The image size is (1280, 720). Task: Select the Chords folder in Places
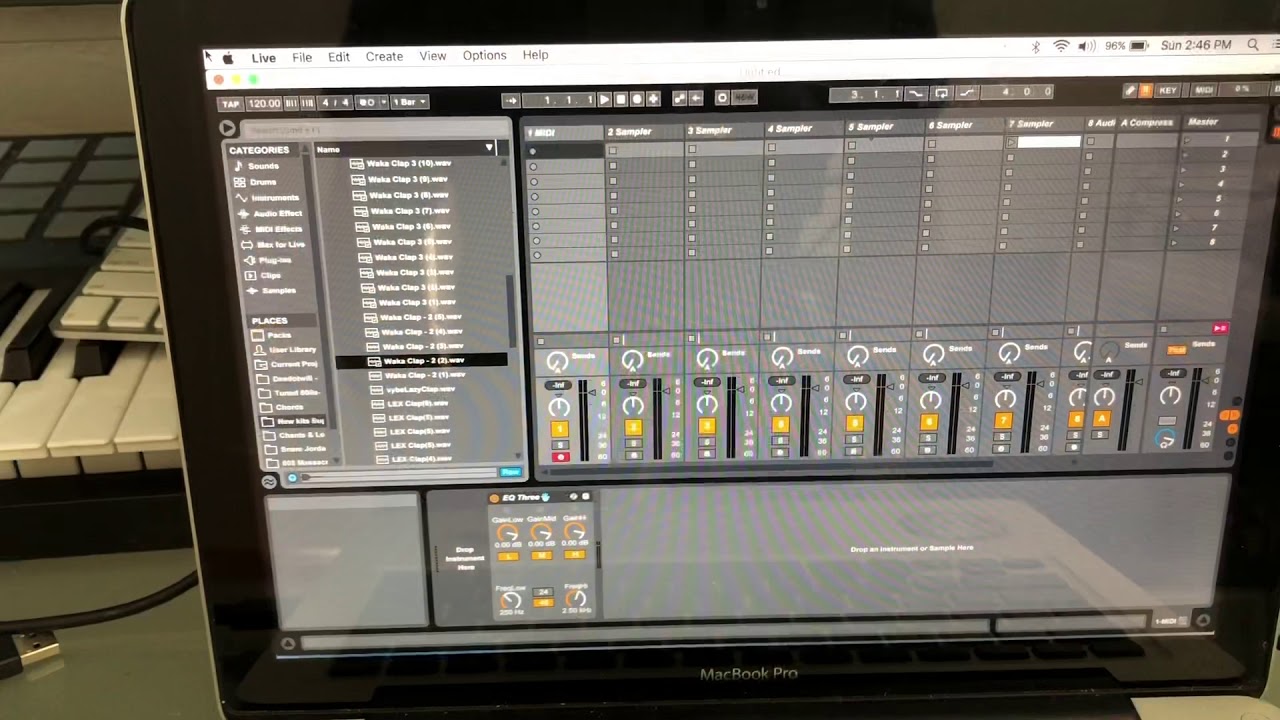[x=282, y=407]
